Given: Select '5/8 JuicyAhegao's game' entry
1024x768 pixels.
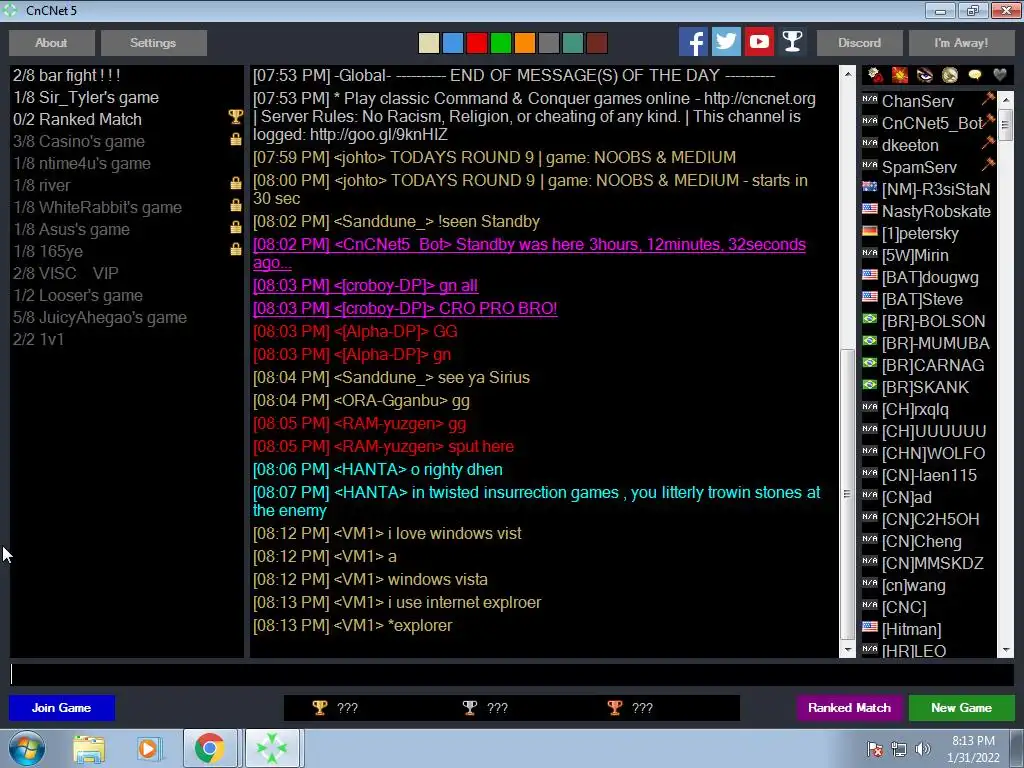Looking at the screenshot, I should pyautogui.click(x=127, y=317).
